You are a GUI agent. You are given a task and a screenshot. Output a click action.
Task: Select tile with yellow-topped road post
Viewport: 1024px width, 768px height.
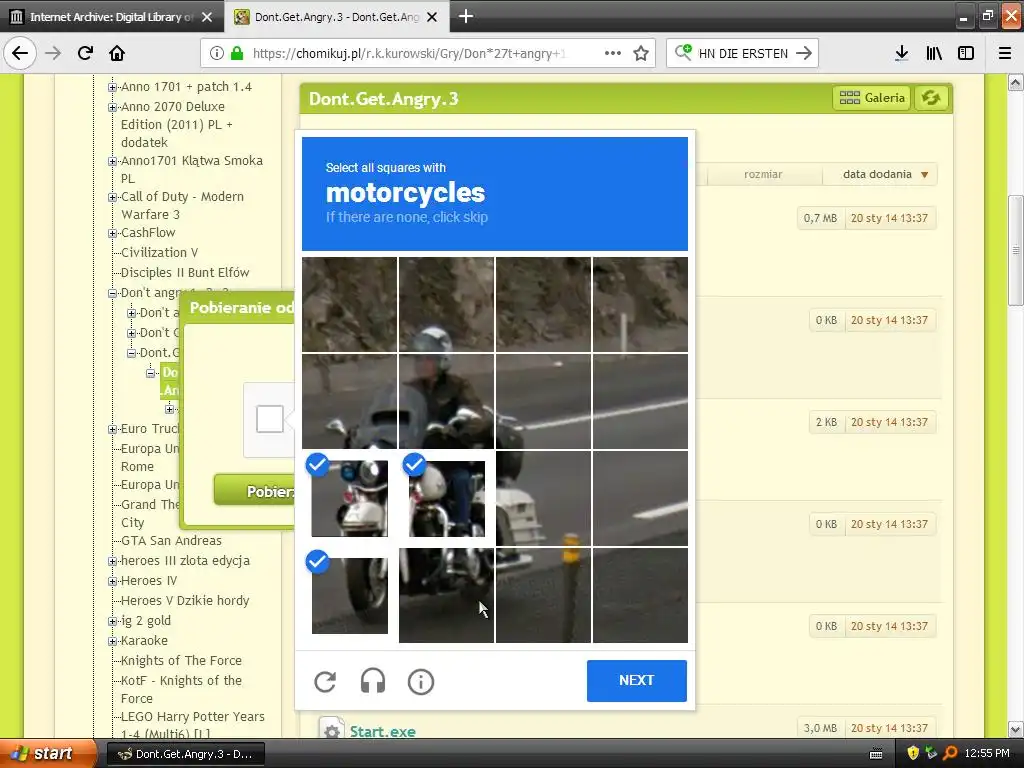pyautogui.click(x=543, y=595)
